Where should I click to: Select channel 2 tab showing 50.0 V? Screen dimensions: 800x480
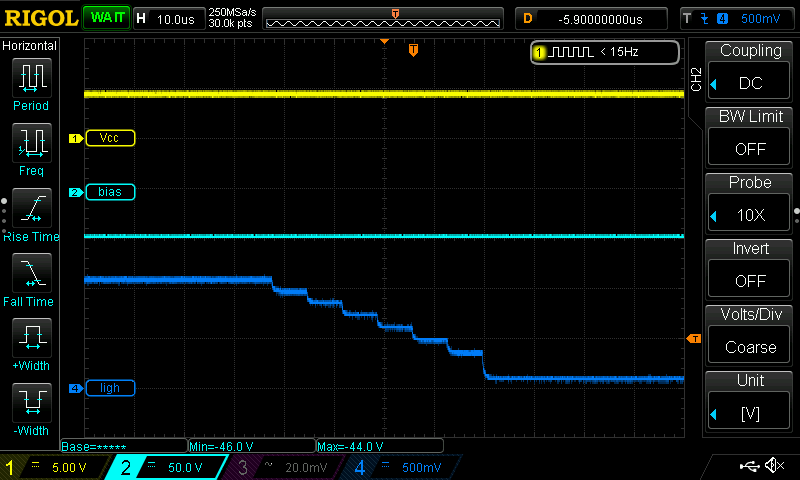pyautogui.click(x=168, y=467)
